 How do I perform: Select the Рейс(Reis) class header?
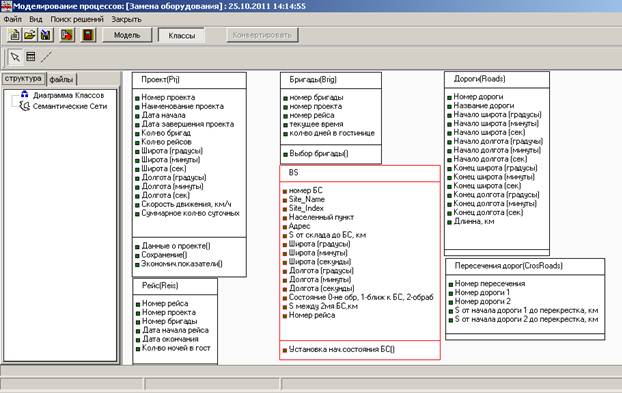click(175, 286)
